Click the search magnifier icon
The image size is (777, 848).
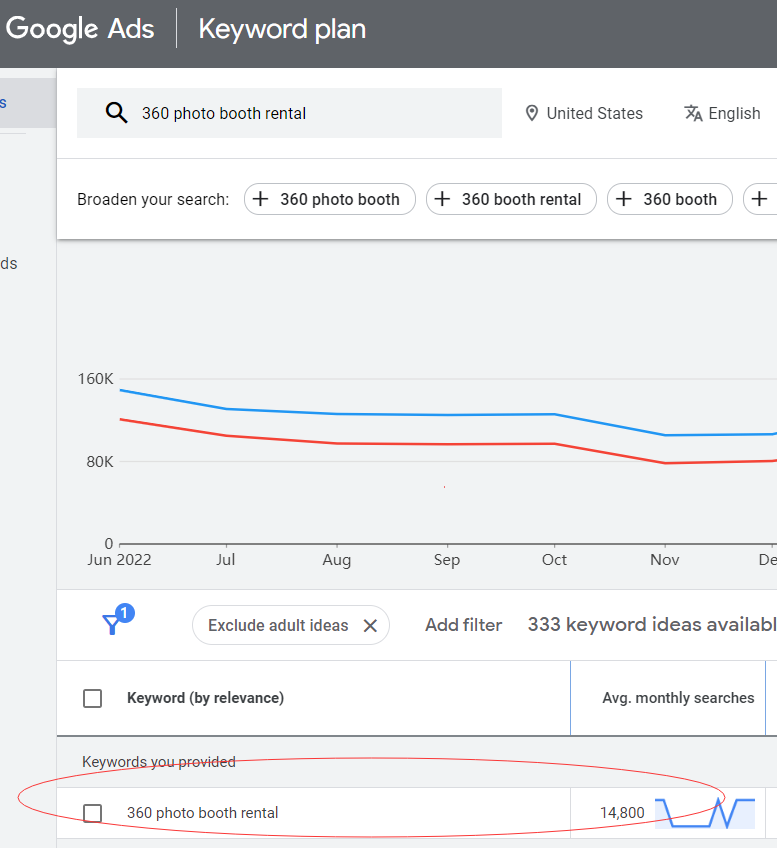pos(116,113)
